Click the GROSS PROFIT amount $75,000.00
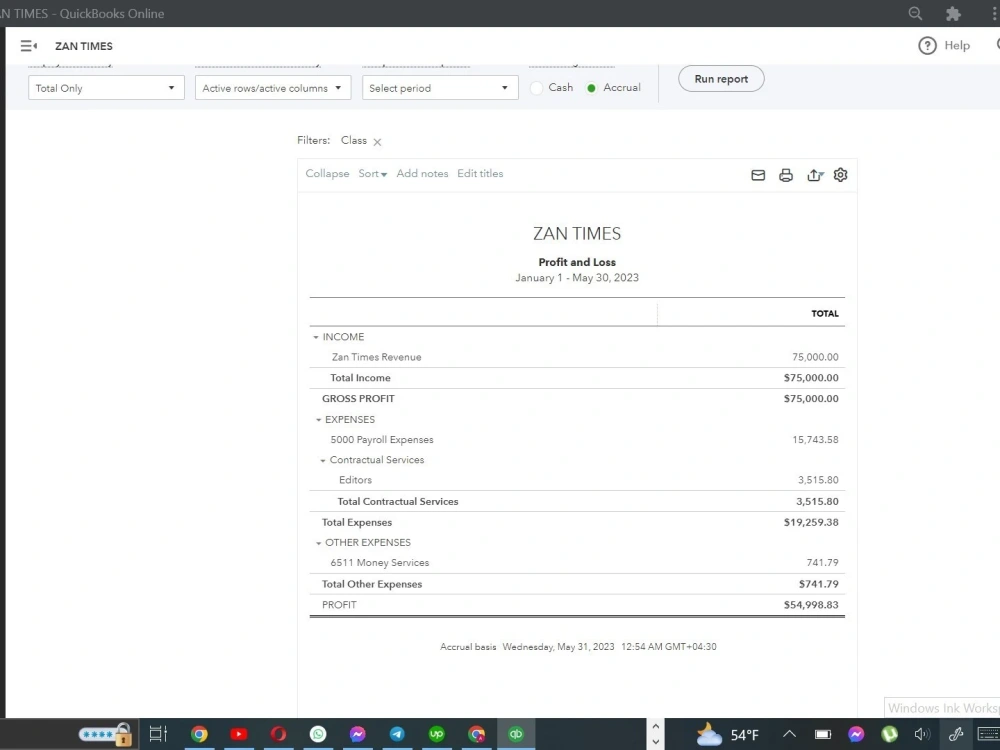The height and width of the screenshot is (750, 1000). click(x=811, y=399)
